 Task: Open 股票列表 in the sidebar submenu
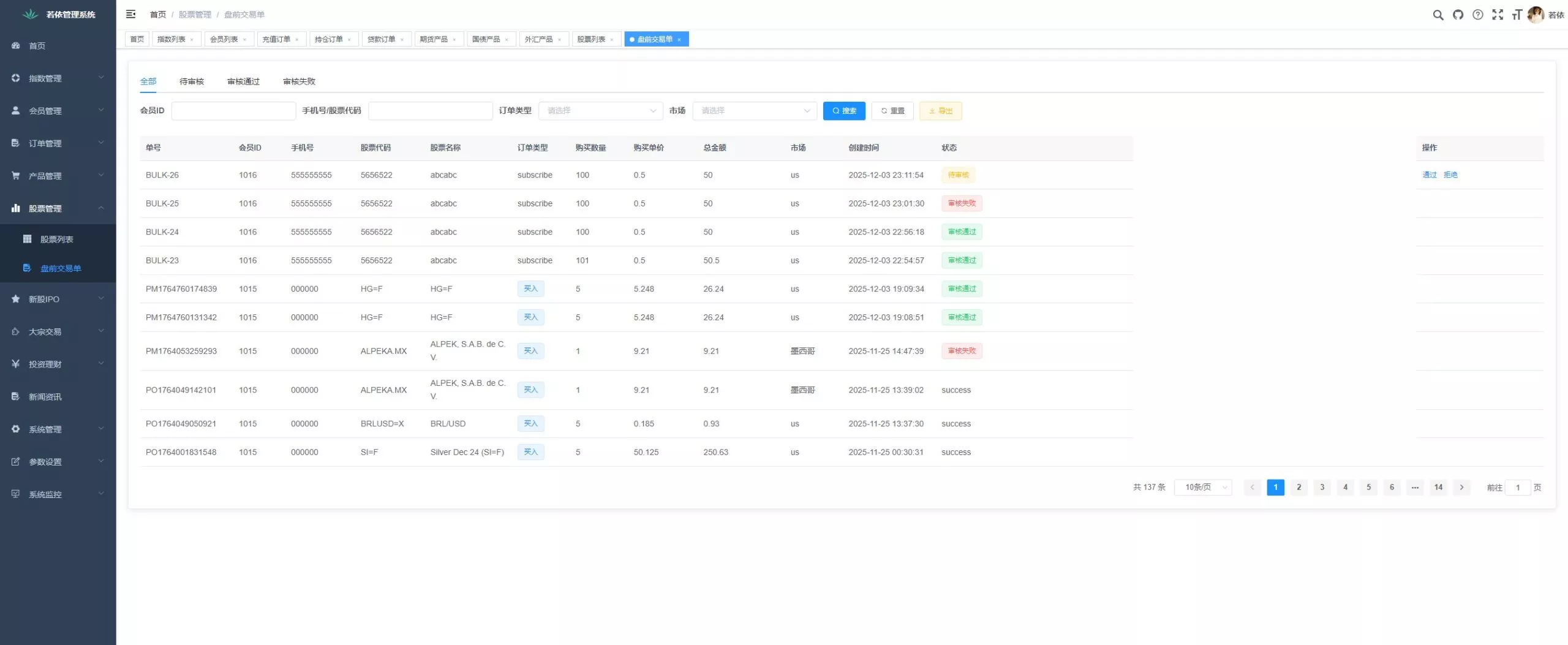pos(57,240)
